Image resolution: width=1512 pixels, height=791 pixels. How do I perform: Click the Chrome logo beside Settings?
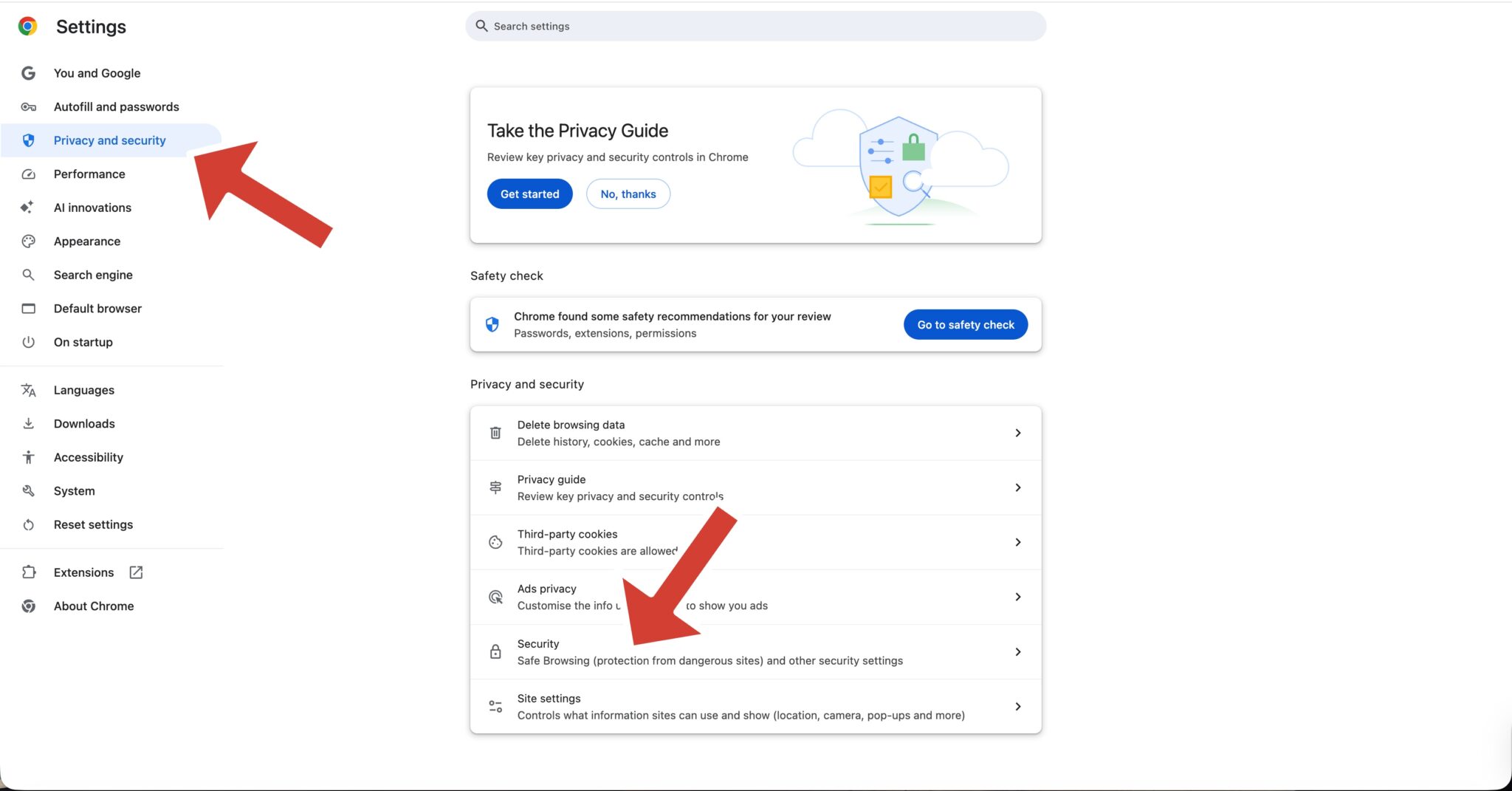28,27
